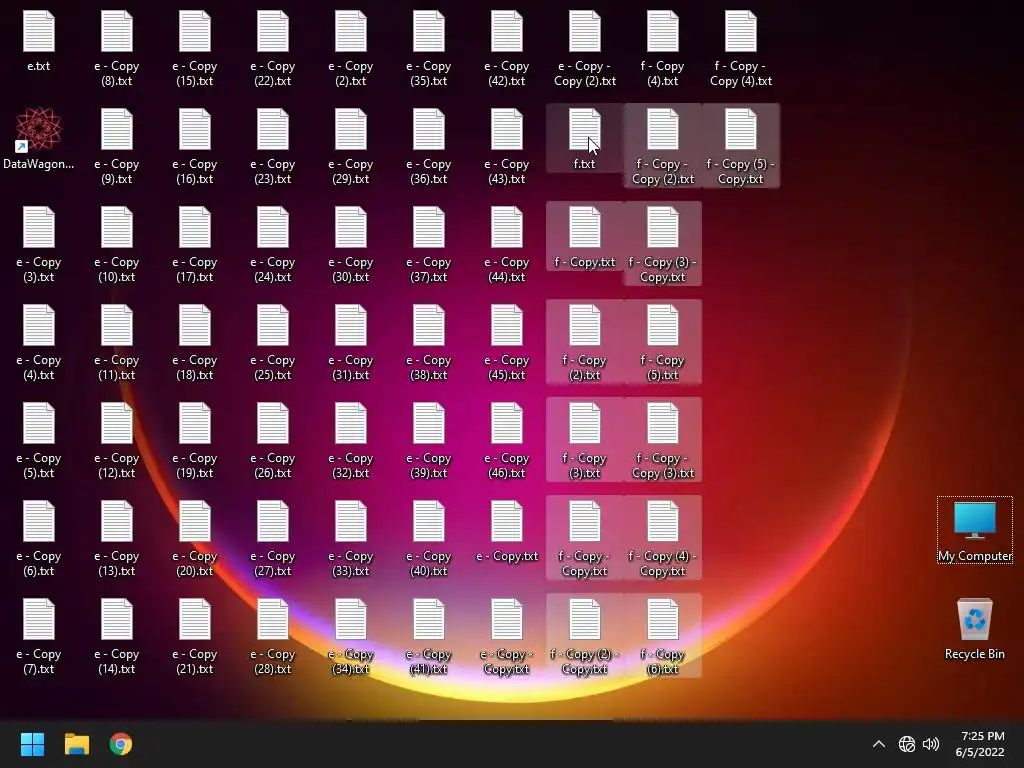1024x768 pixels.
Task: Select the e - Copy (16).txt file
Action: 195,146
